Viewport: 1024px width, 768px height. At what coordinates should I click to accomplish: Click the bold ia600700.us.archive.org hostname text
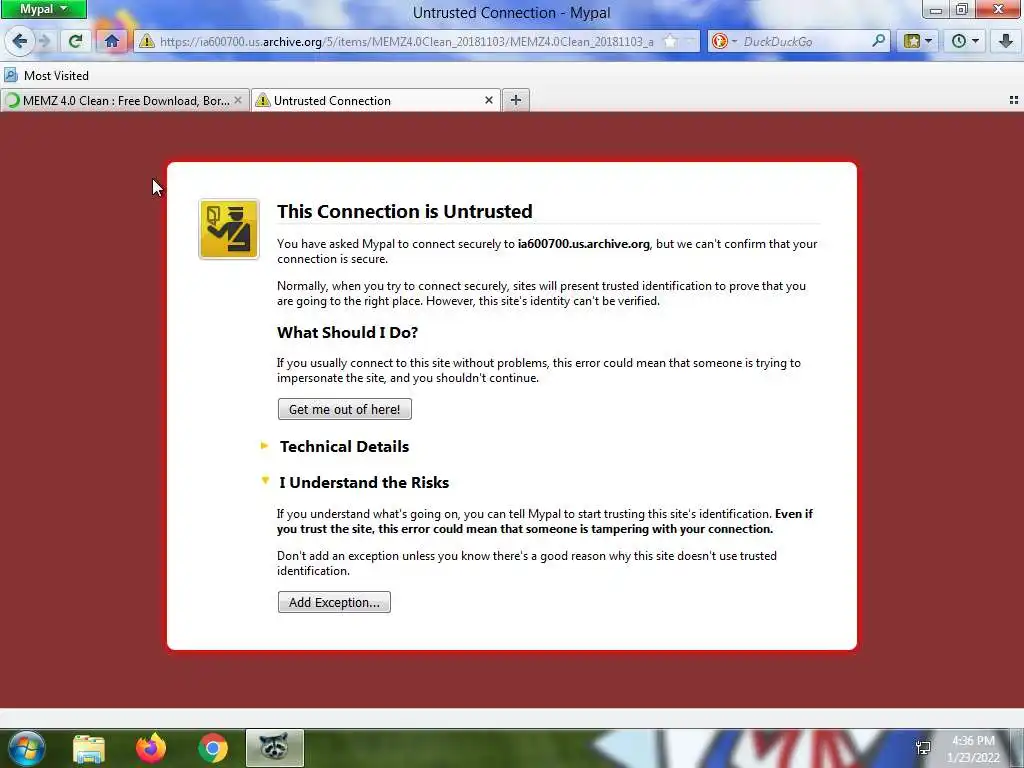coord(584,244)
